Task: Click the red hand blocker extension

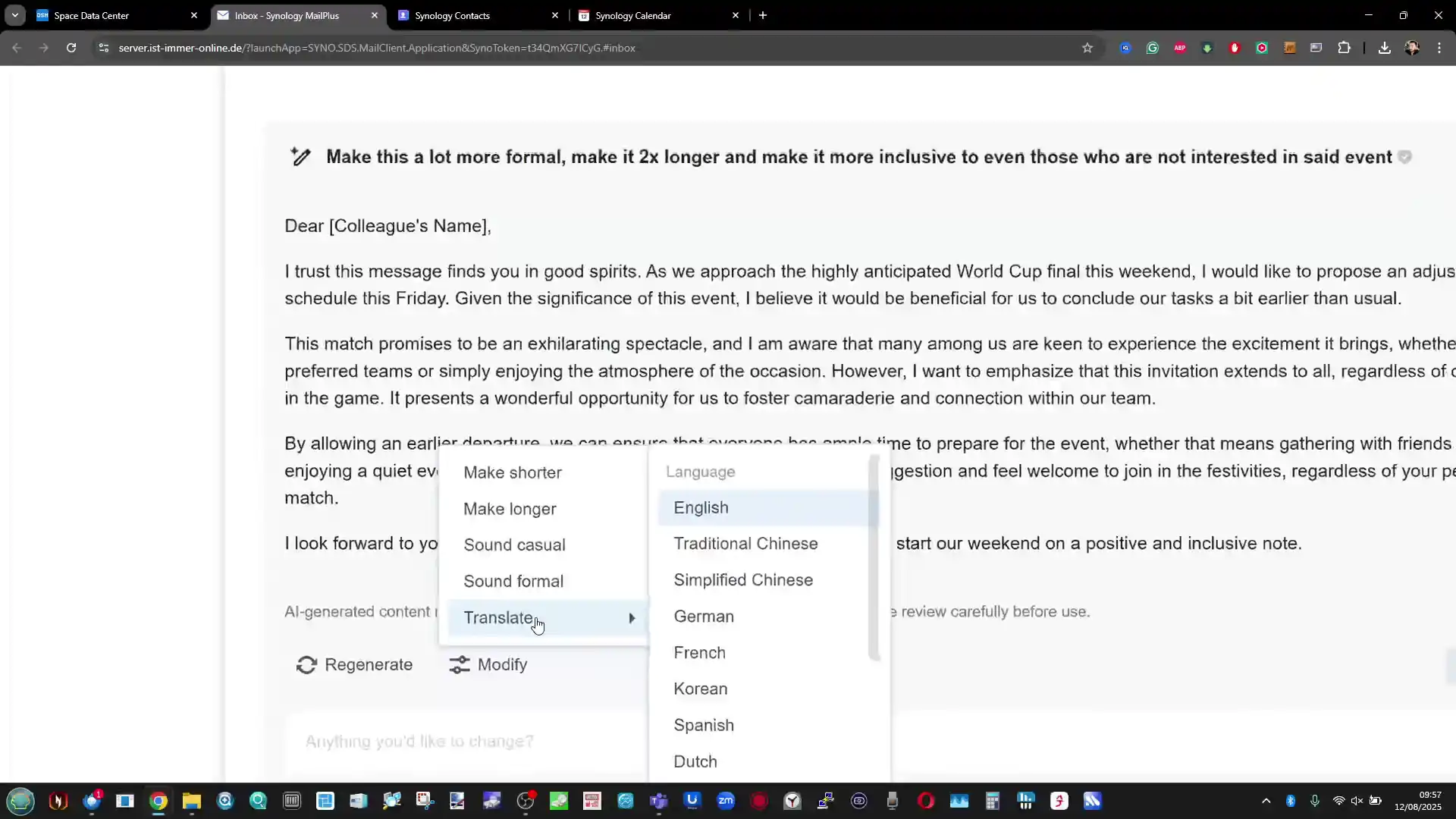Action: click(1235, 48)
